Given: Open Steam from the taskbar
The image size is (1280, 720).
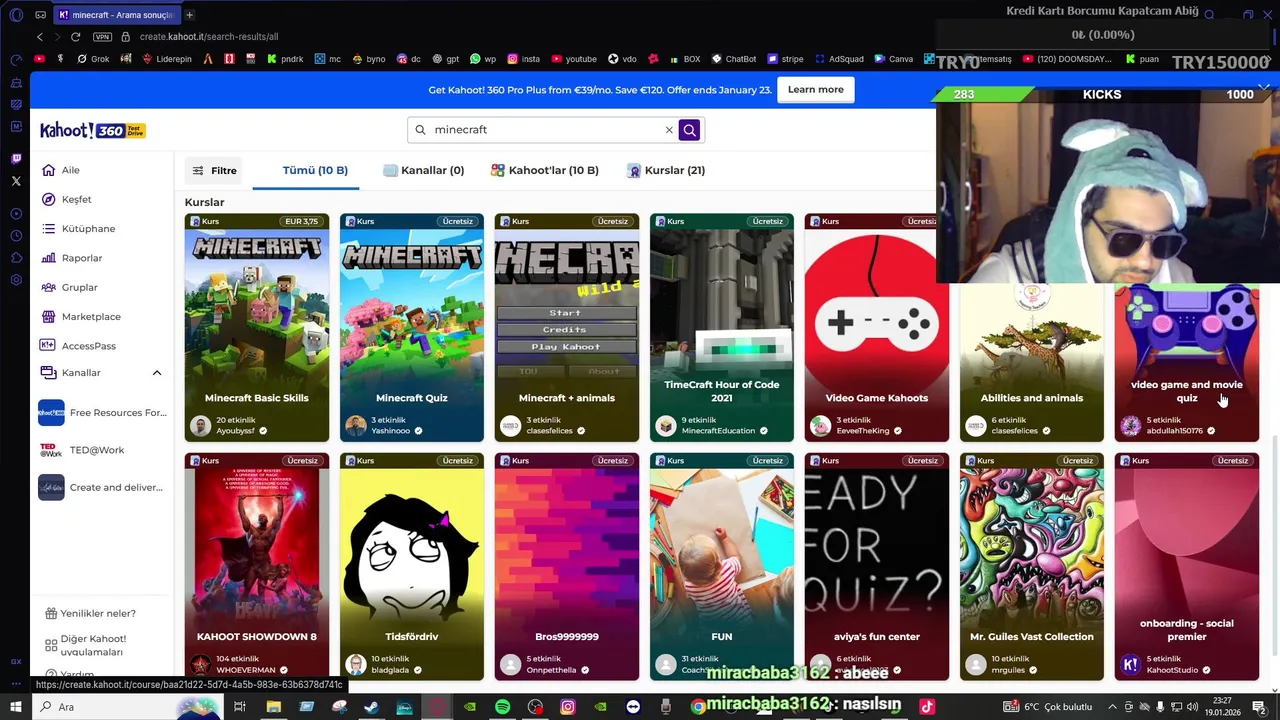Looking at the screenshot, I should tap(371, 707).
